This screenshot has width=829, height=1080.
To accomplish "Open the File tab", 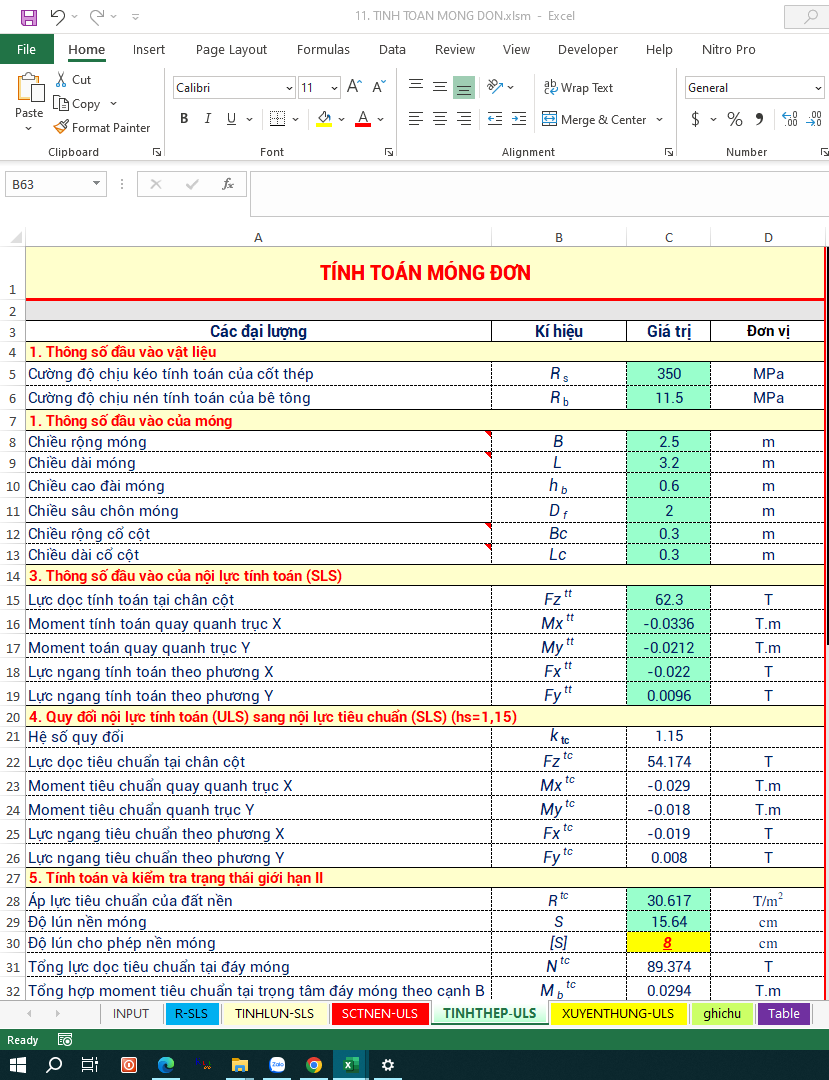I will 26,50.
